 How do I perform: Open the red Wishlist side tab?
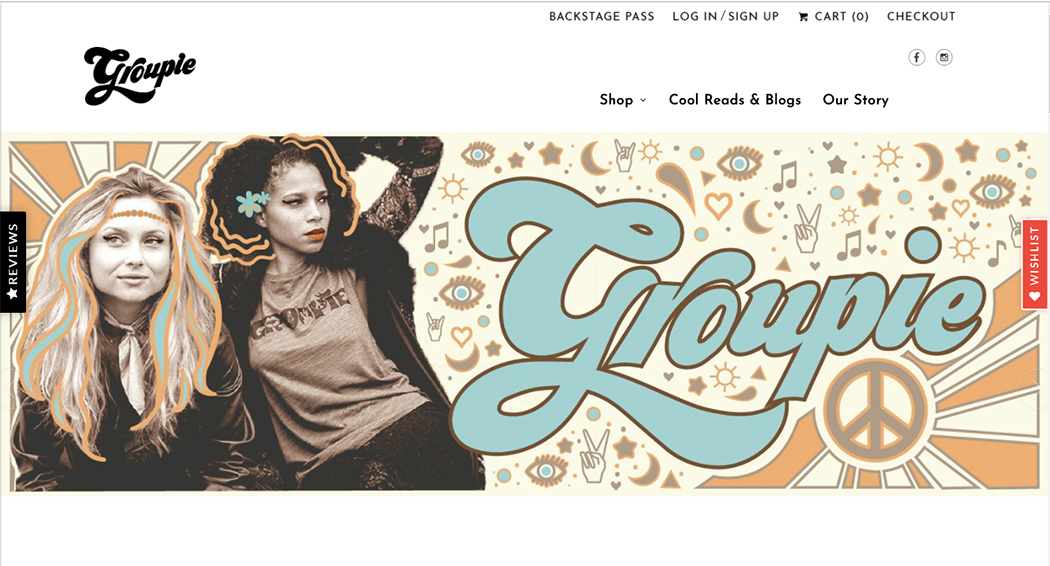1035,265
